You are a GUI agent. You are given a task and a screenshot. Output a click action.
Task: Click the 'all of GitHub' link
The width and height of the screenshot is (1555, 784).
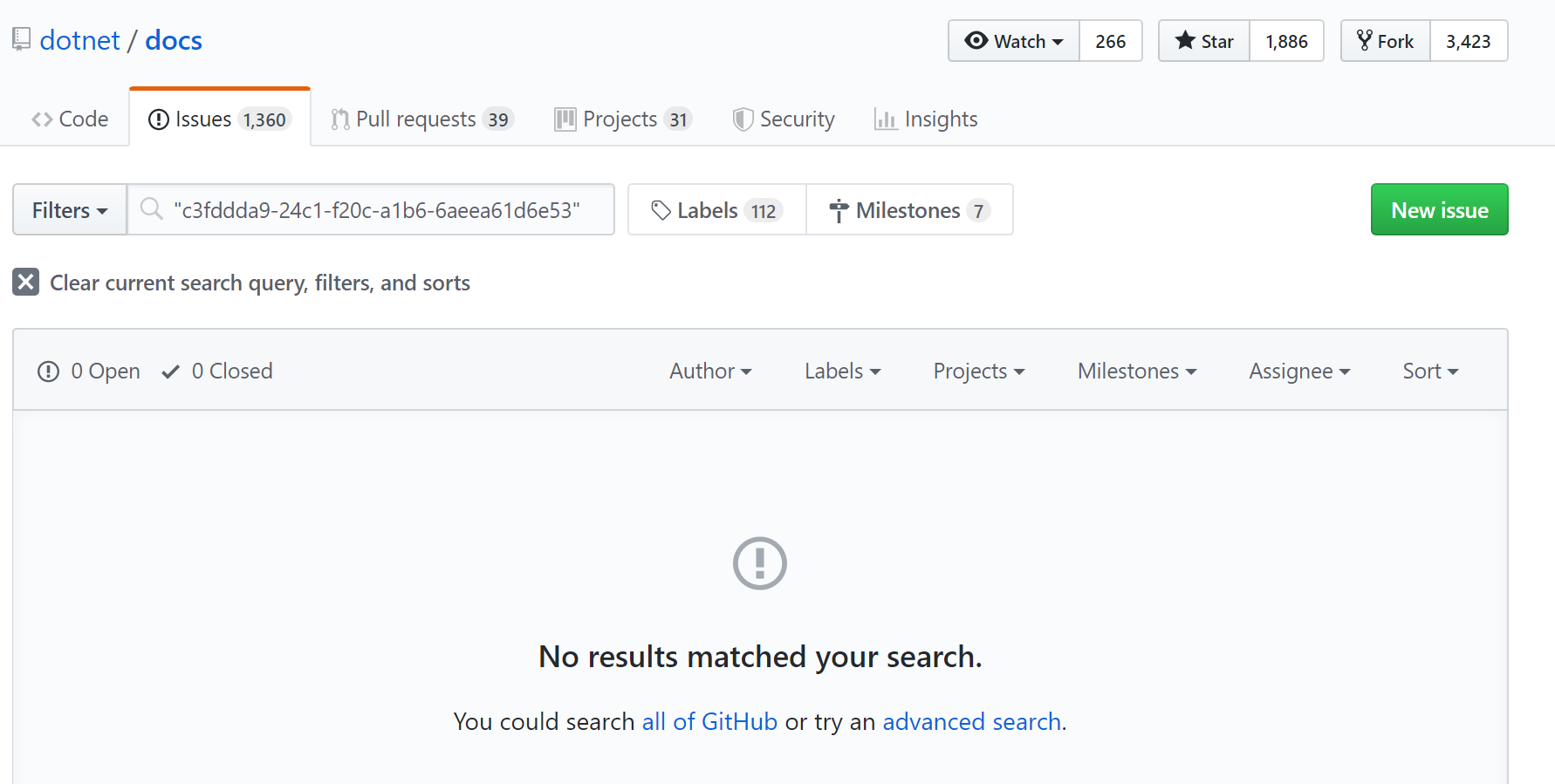point(709,721)
